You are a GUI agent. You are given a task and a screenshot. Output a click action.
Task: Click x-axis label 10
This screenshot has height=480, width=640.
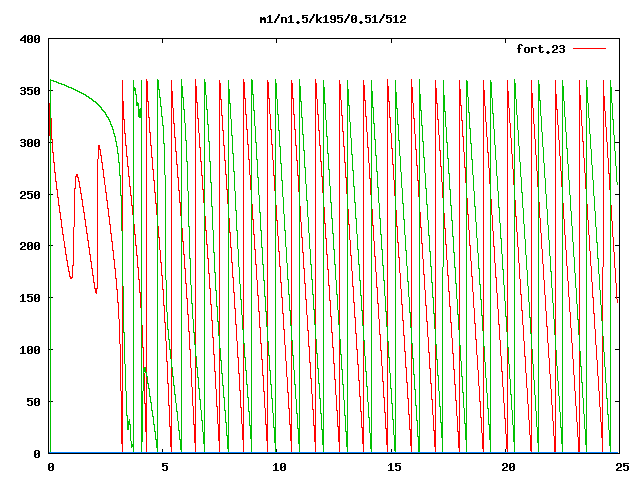[x=279, y=467]
